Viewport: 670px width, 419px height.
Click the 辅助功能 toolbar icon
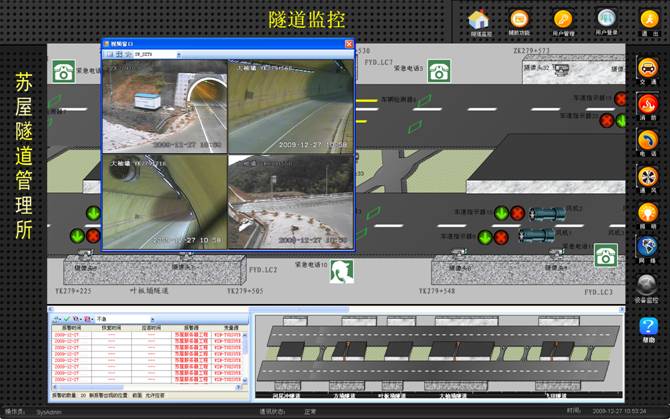point(518,19)
